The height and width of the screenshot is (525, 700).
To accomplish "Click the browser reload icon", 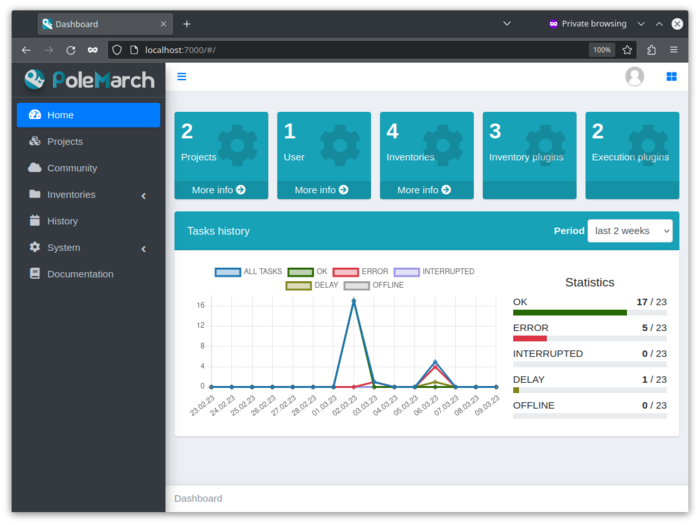I will pyautogui.click(x=70, y=49).
